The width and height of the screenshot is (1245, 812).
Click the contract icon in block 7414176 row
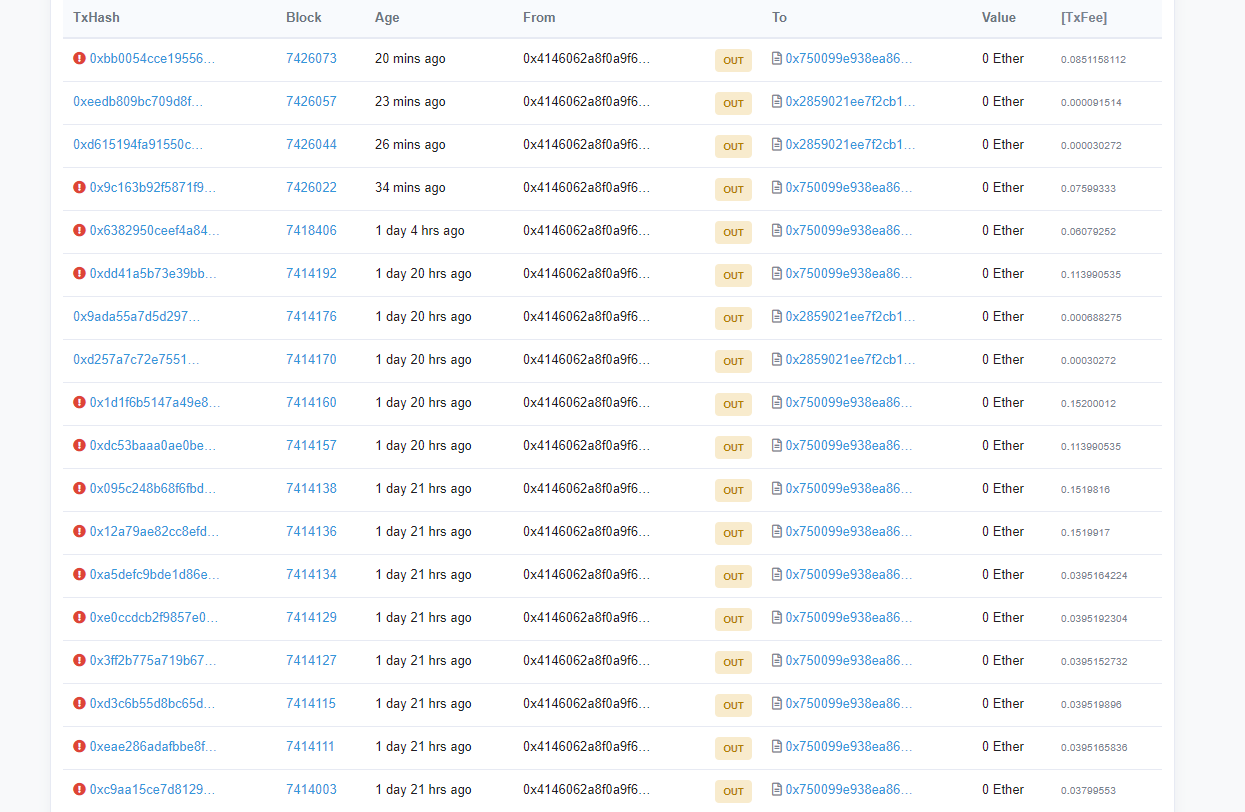pyautogui.click(x=777, y=316)
